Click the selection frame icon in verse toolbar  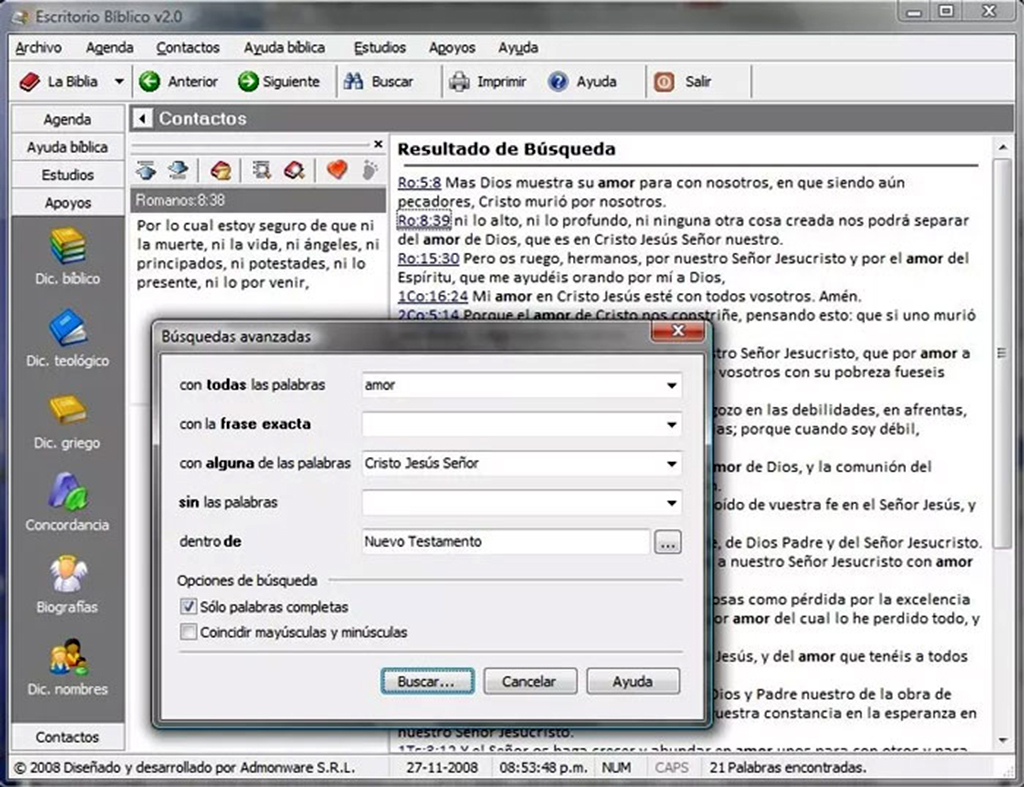click(261, 170)
